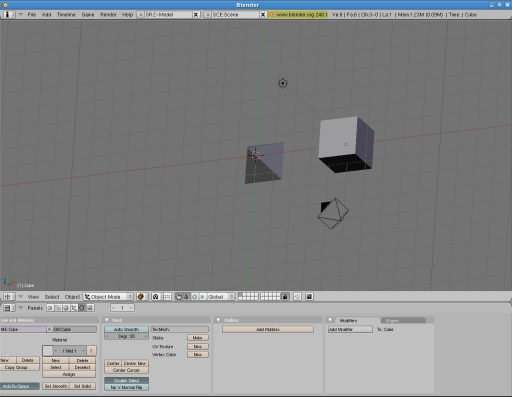This screenshot has width=512, height=397.
Task: Collapse the Multires panel triangle
Action: tap(218, 320)
